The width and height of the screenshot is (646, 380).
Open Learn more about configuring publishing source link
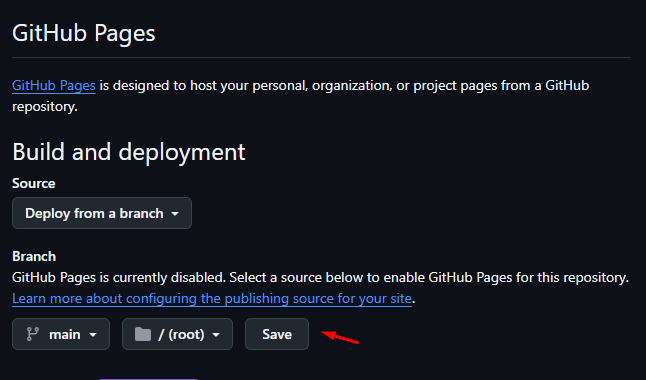[212, 298]
